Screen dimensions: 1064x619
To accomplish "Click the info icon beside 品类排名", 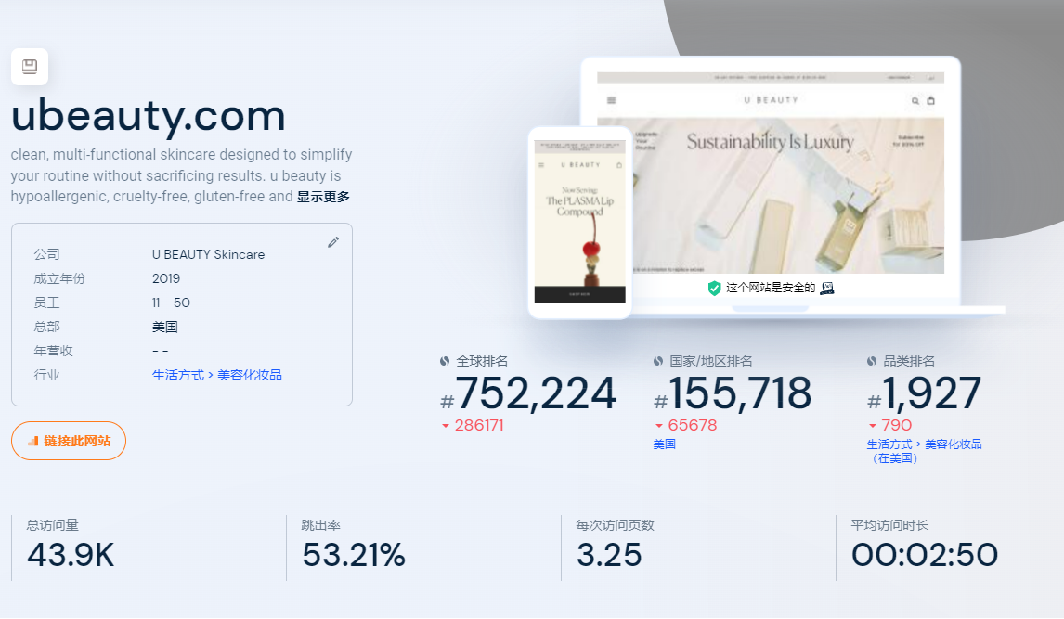I will tap(872, 361).
